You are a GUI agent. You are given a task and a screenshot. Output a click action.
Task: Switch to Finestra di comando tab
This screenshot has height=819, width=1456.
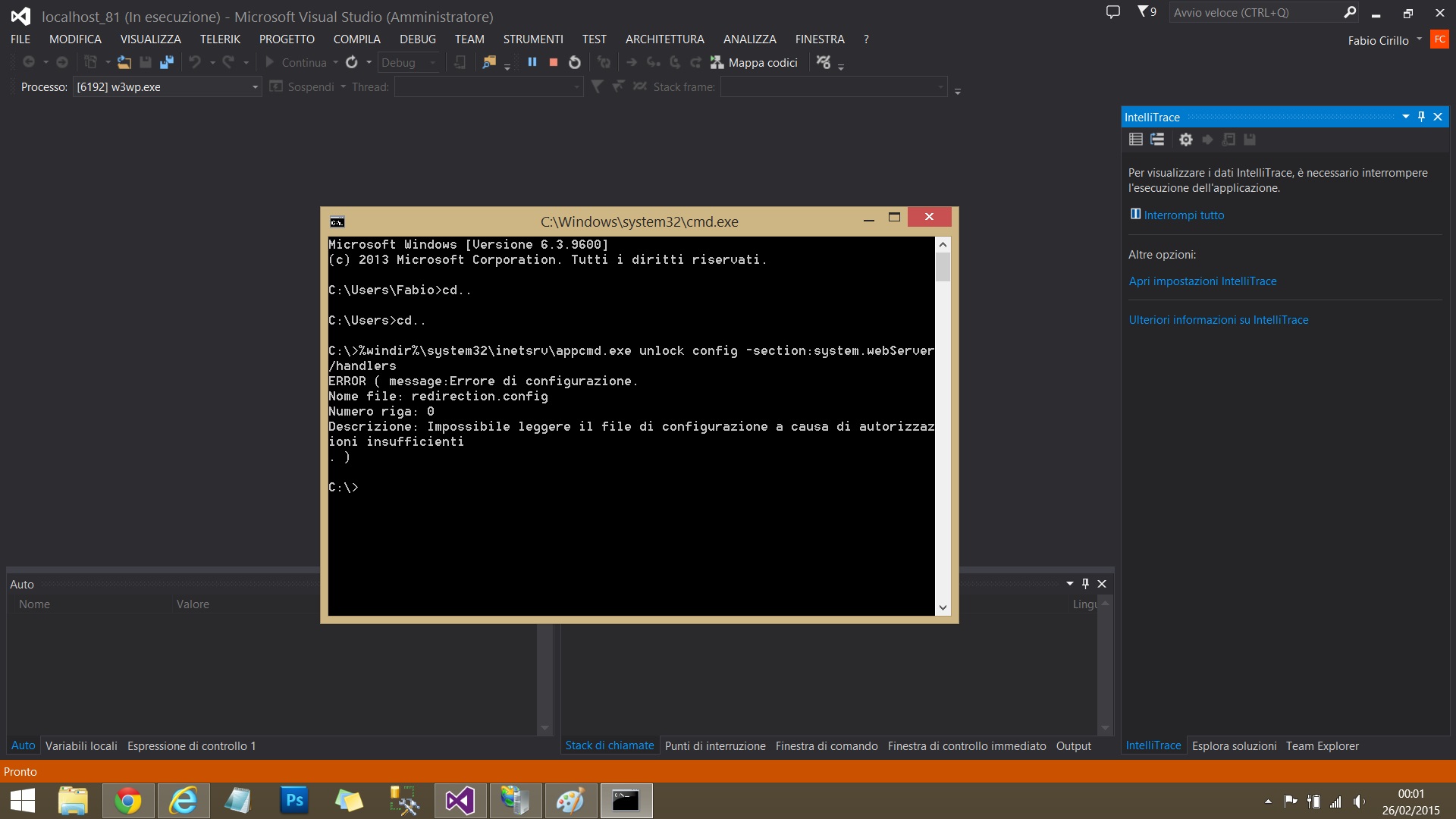pos(827,746)
